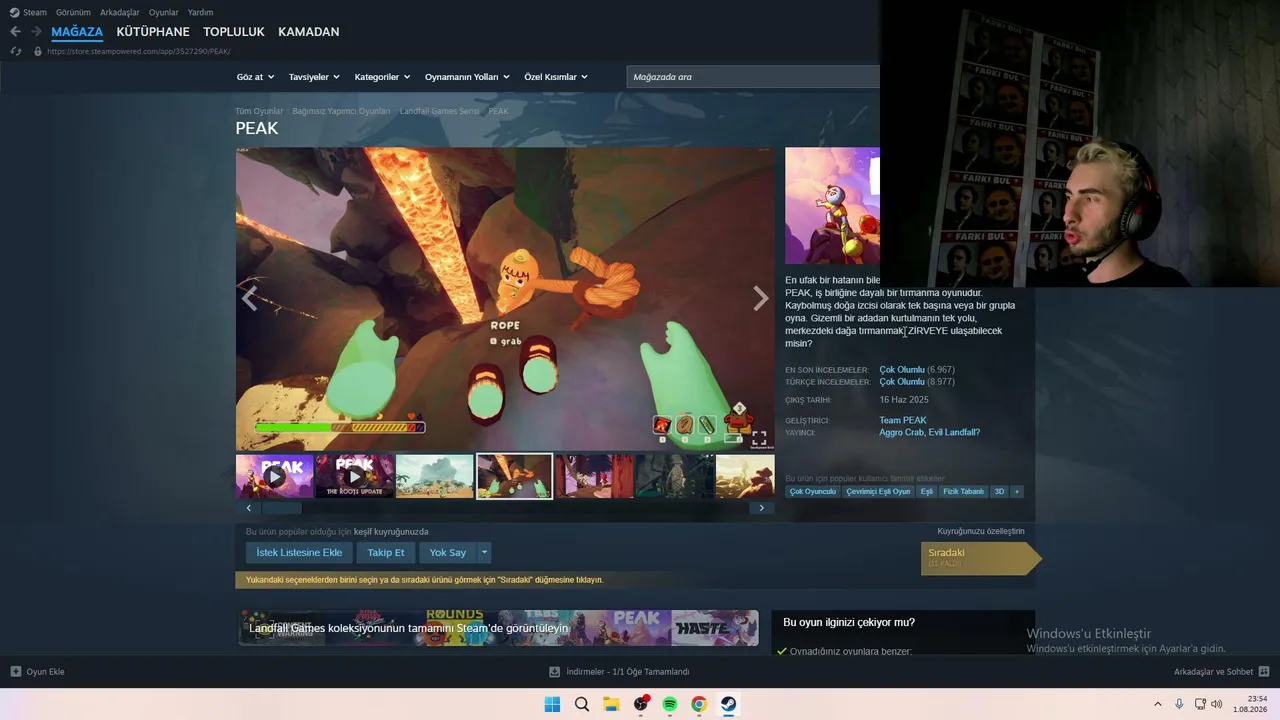Image resolution: width=1280 pixels, height=720 pixels.
Task: Expand the Kategoriler dropdown
Action: pyautogui.click(x=383, y=77)
